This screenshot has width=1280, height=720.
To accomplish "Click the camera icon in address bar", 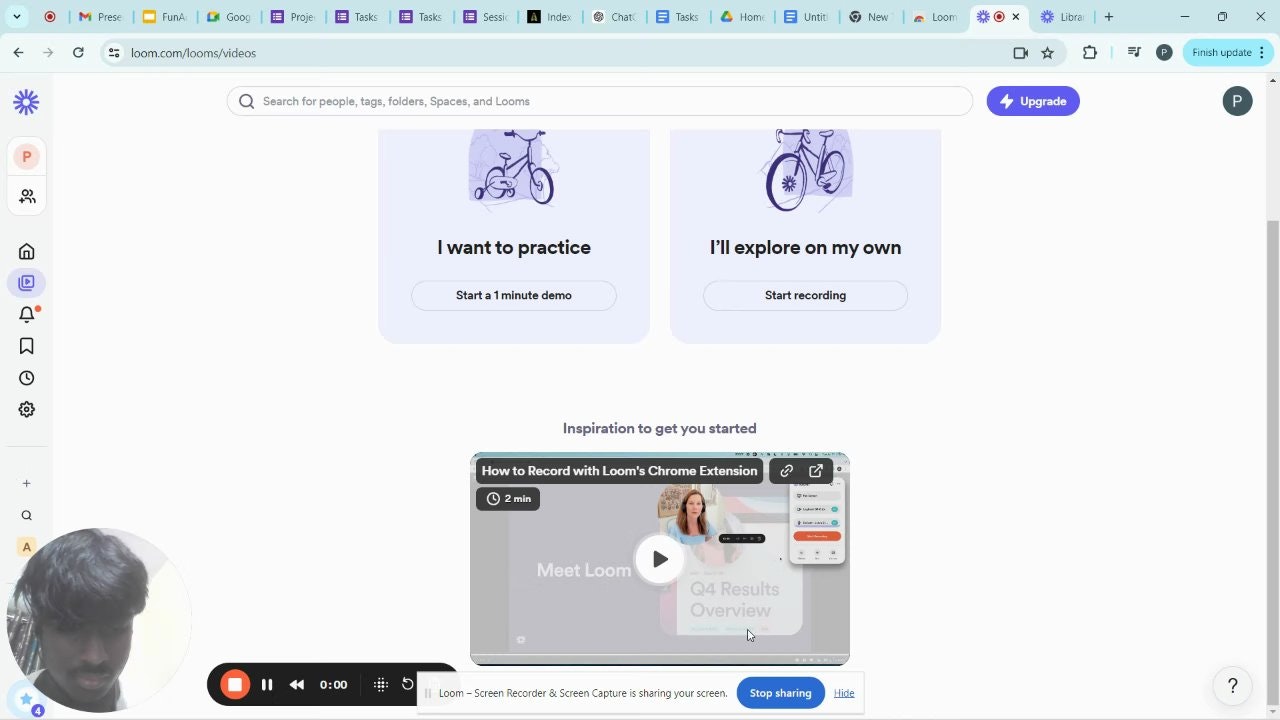I will pos(1020,53).
